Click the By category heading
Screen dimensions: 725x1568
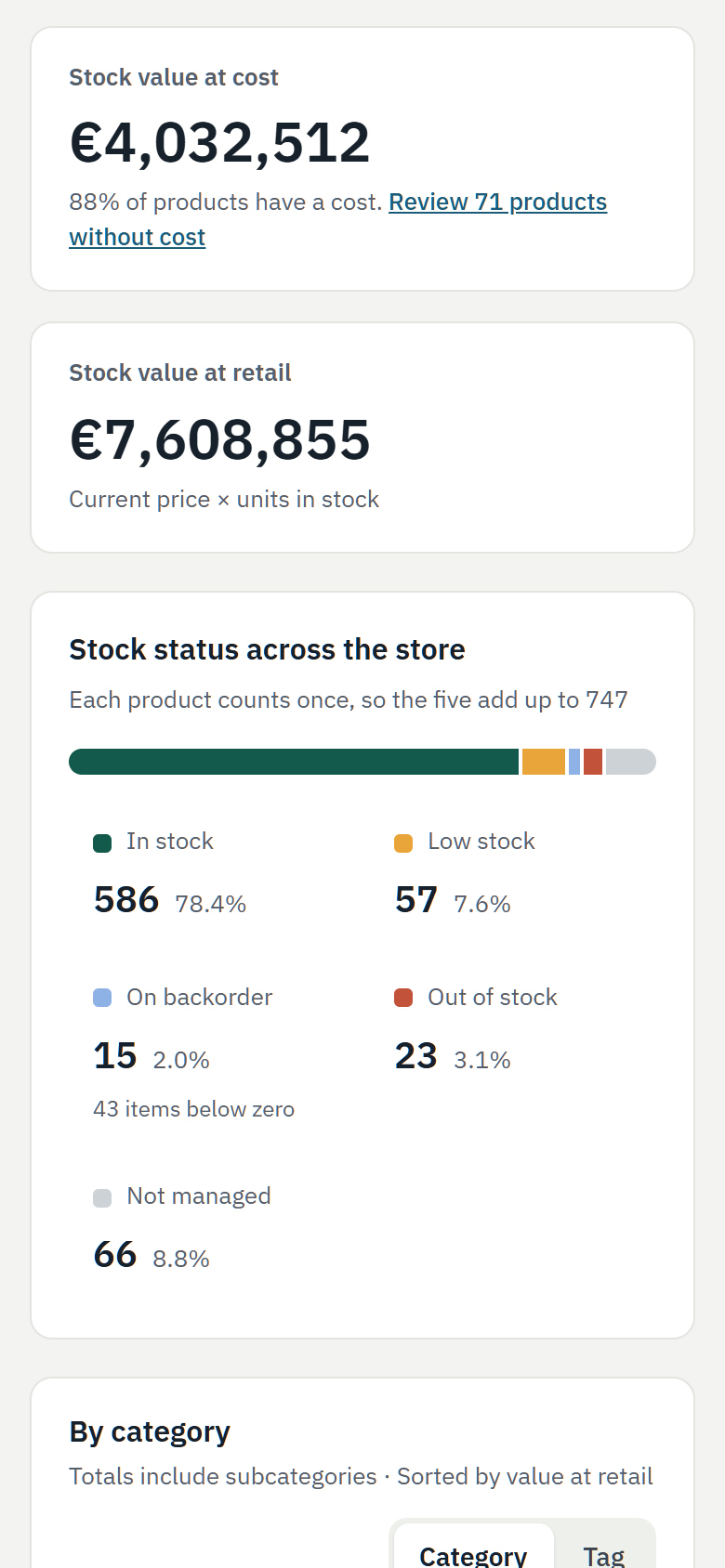click(150, 1432)
